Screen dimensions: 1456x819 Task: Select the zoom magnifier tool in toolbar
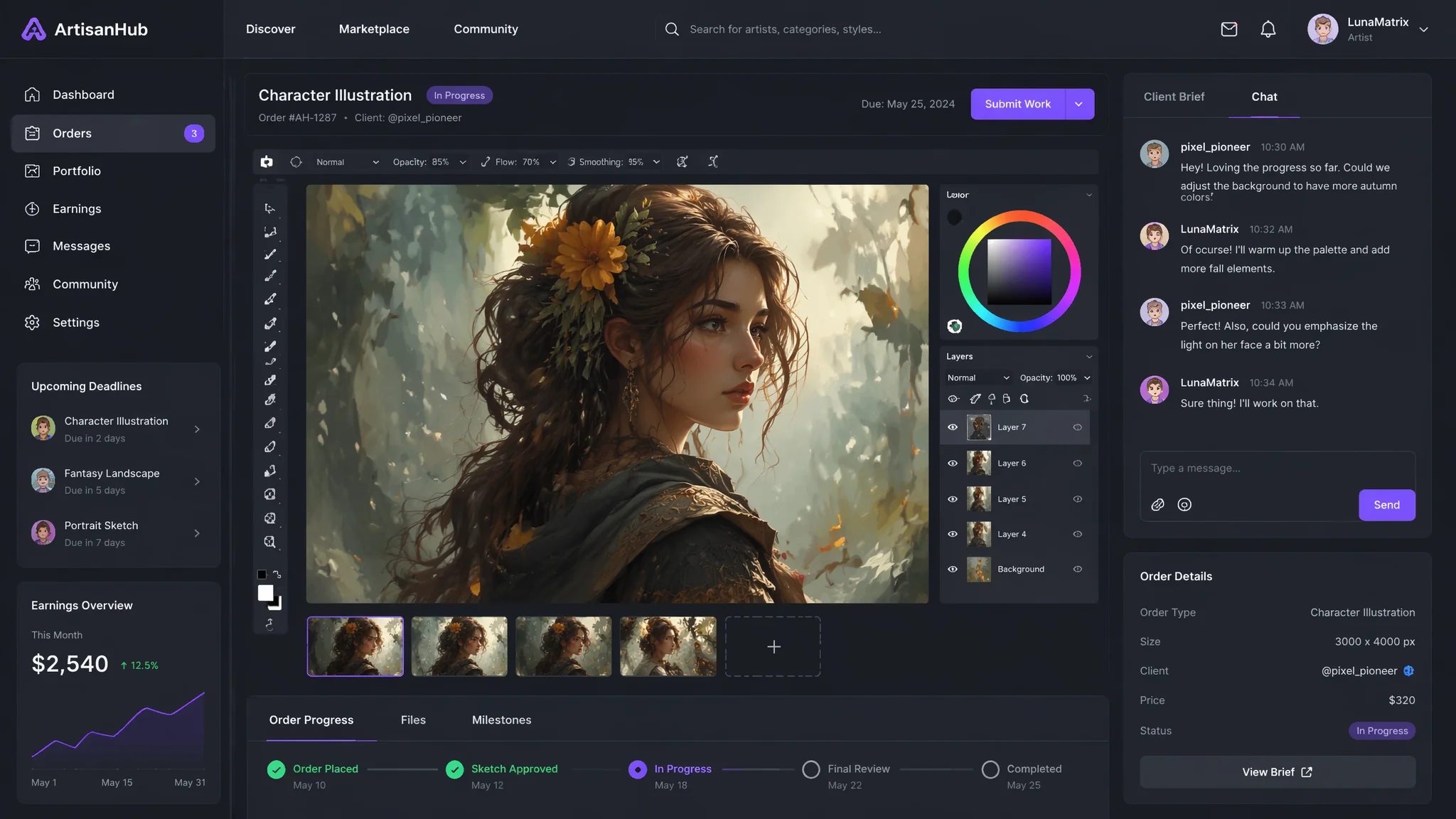click(269, 542)
